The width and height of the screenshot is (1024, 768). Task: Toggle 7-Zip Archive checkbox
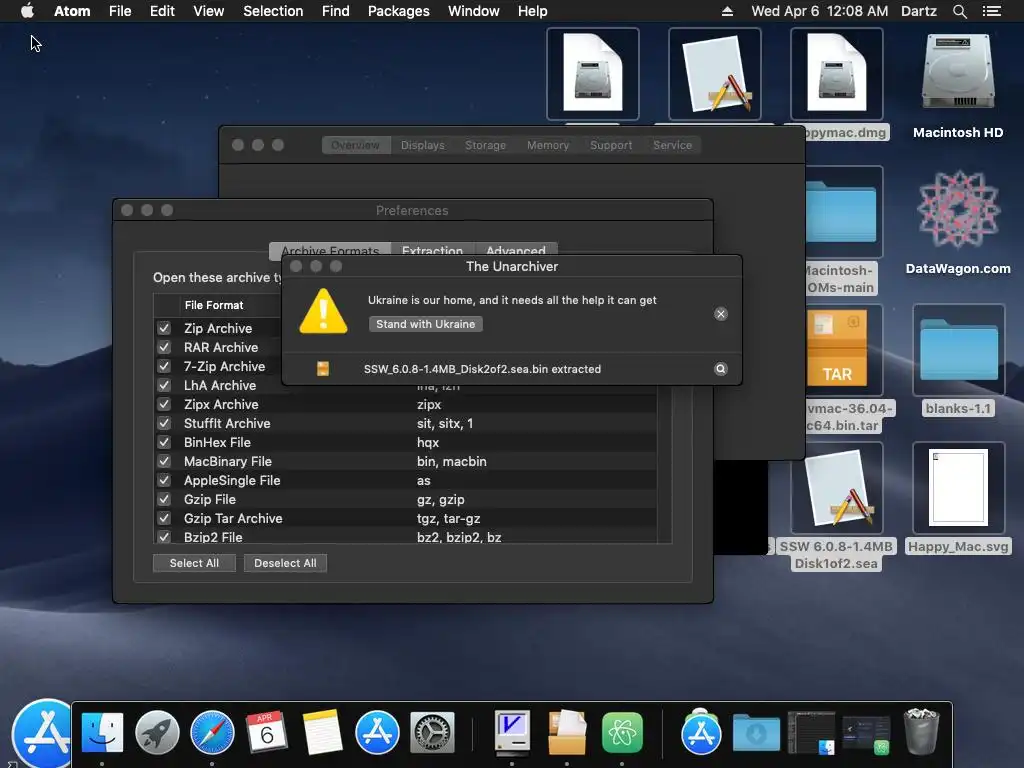click(164, 366)
